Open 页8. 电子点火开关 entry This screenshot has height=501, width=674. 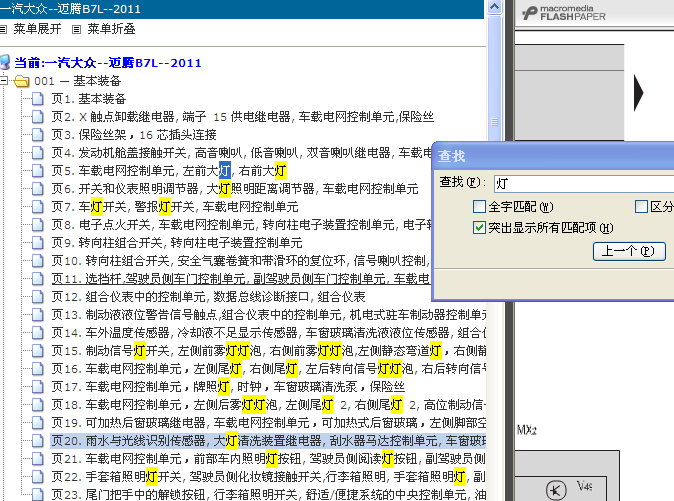(241, 225)
